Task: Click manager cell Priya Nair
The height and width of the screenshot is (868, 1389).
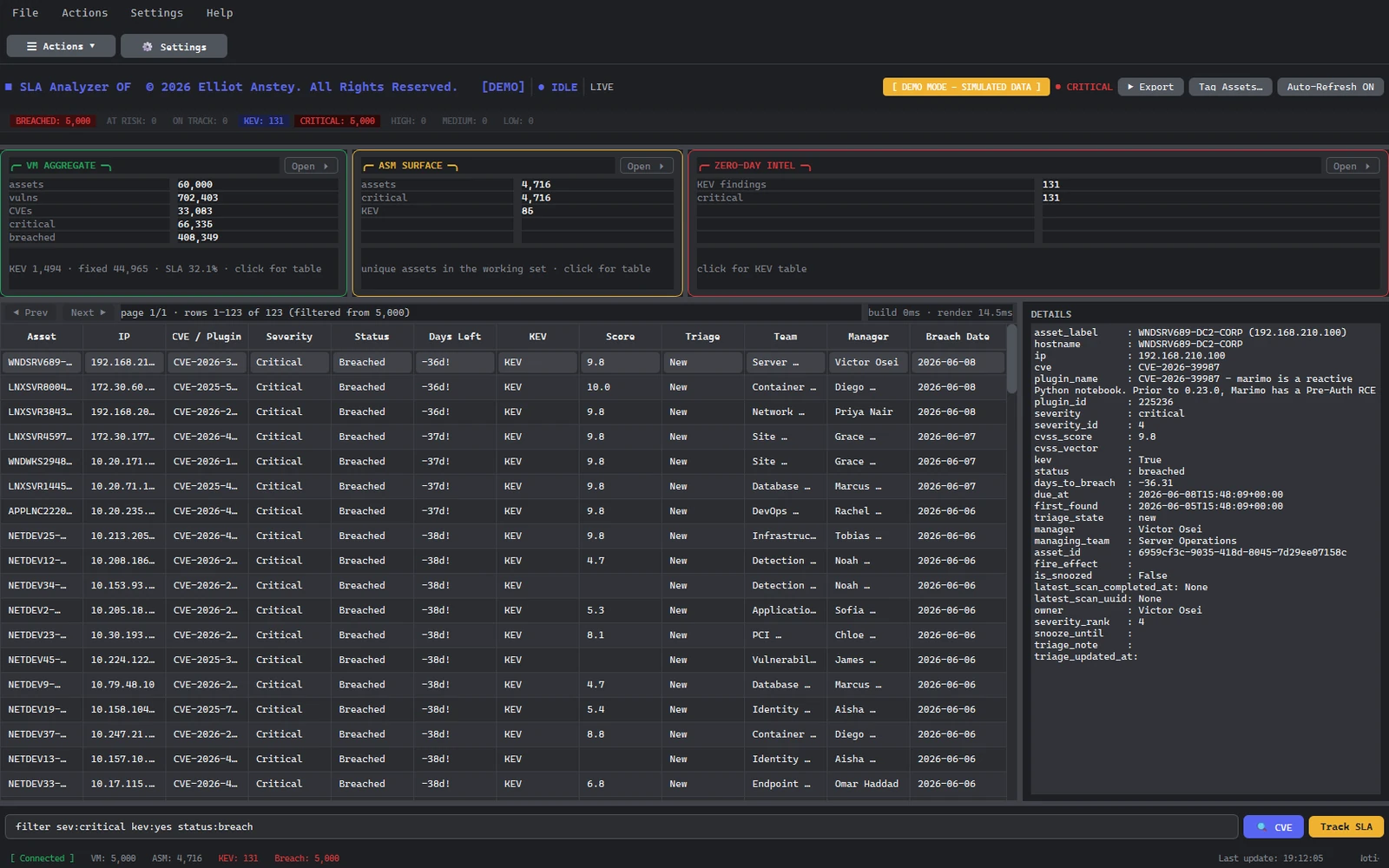Action: point(868,412)
